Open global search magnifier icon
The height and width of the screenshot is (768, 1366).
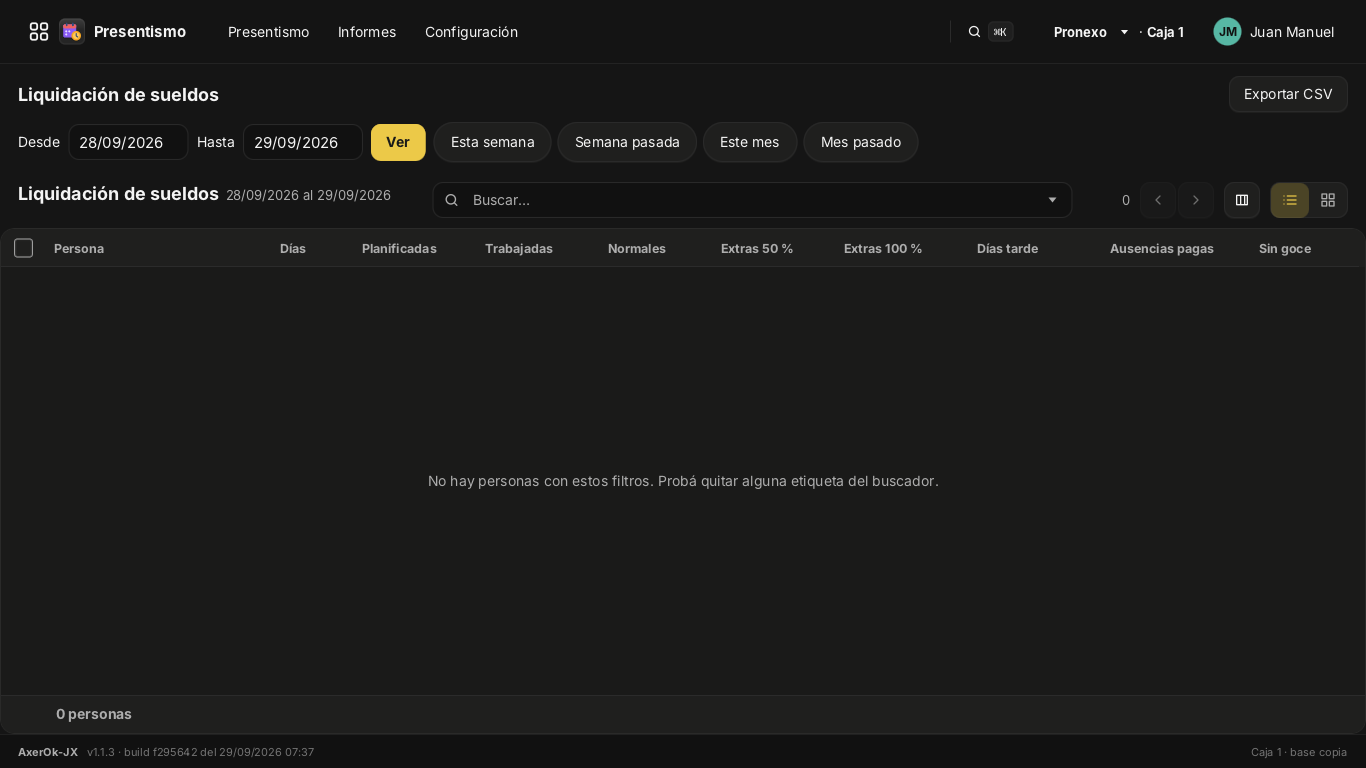coord(974,32)
